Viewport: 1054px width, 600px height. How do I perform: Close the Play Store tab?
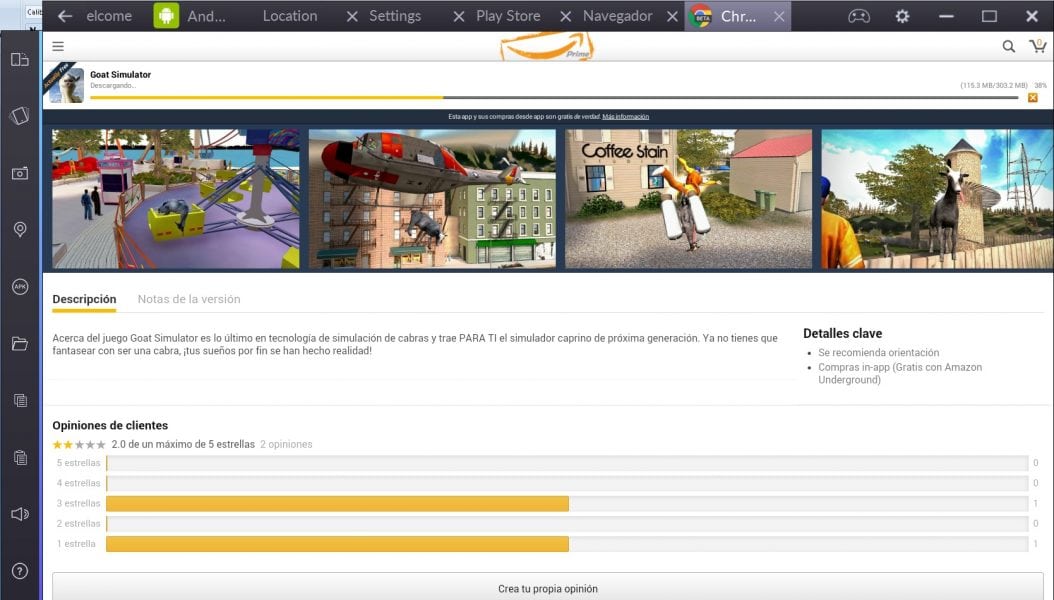click(x=565, y=17)
